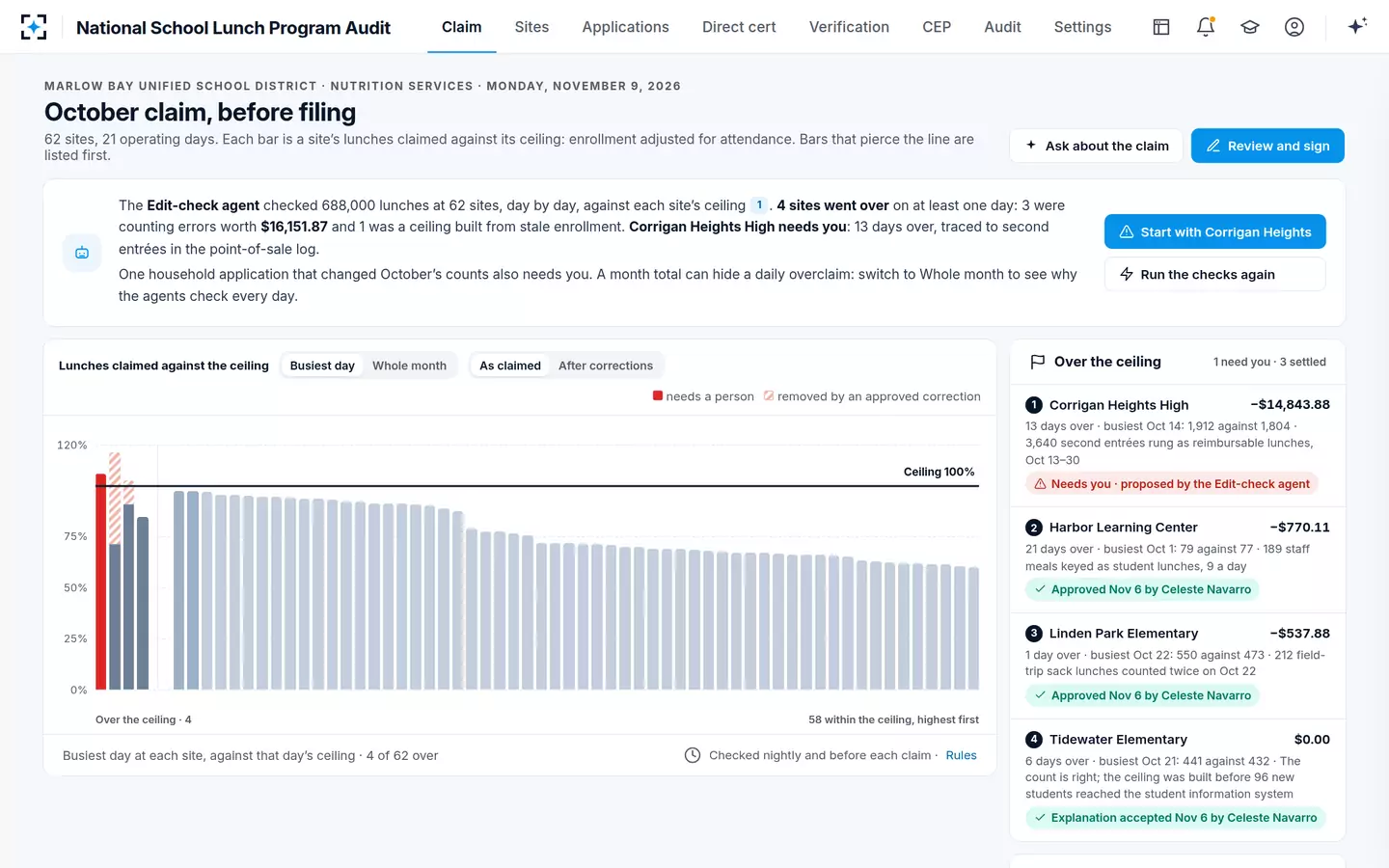Image resolution: width=1389 pixels, height=868 pixels.
Task: Click the Edit-check agent robot icon
Action: point(82,253)
